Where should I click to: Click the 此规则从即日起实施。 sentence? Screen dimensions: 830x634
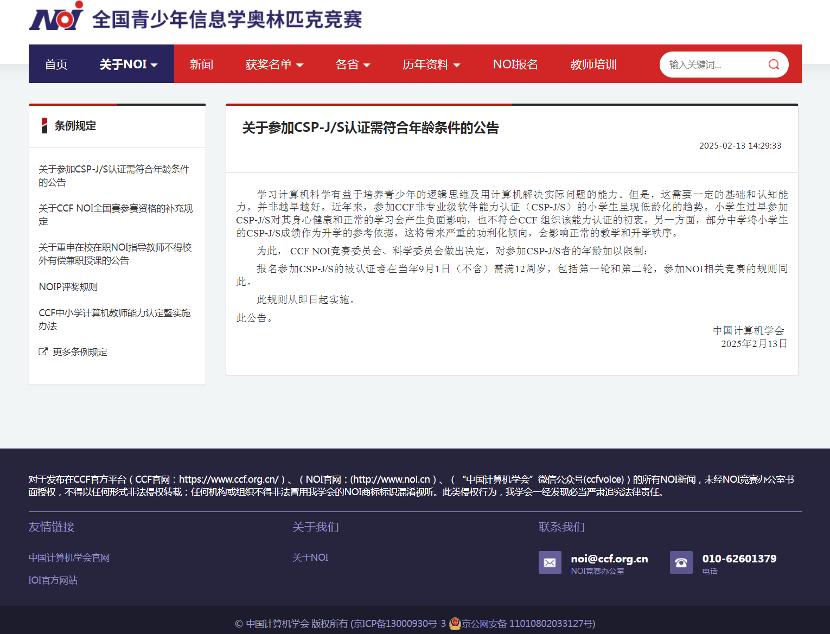305,300
